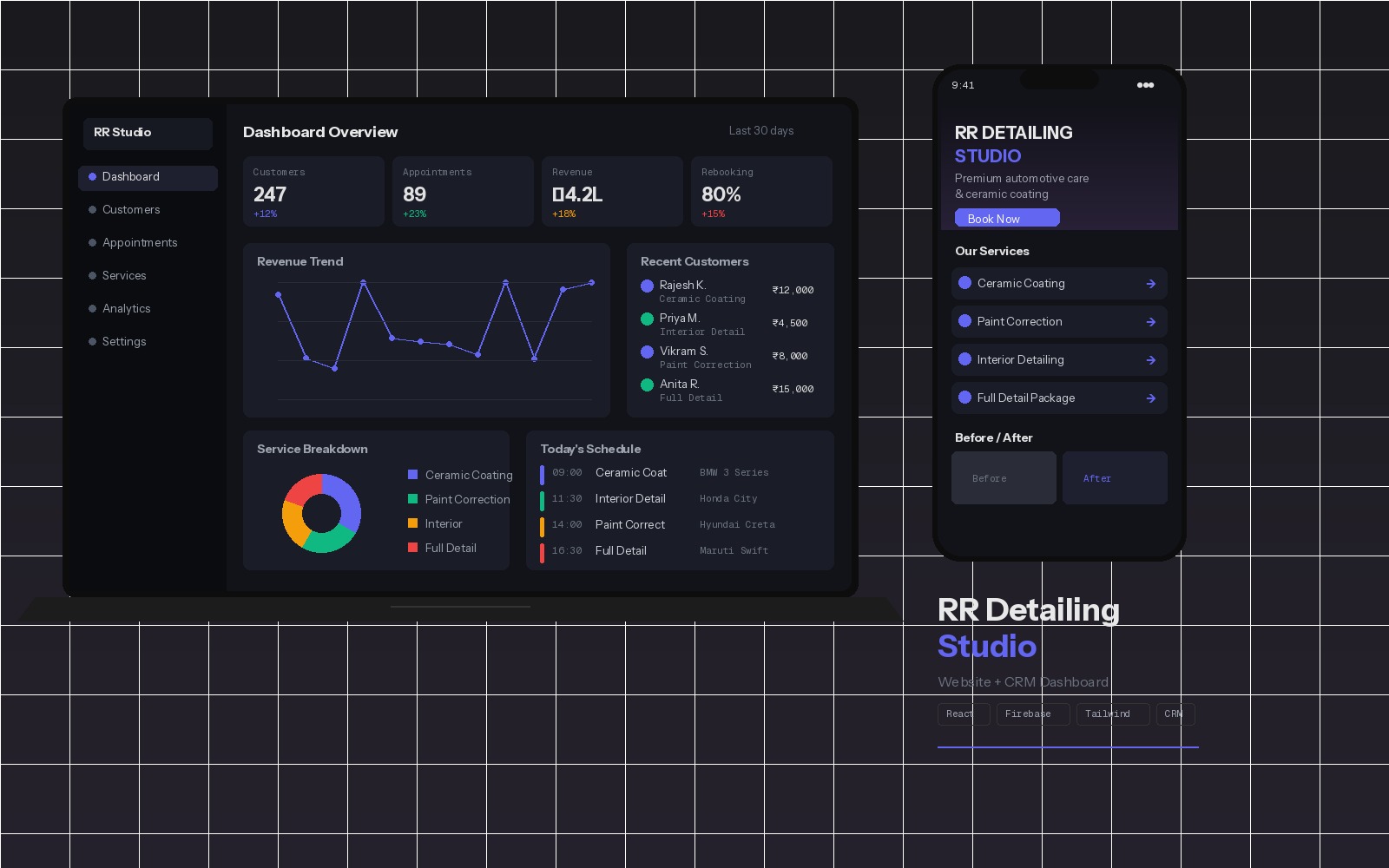Click the Last 30 days range selector

pyautogui.click(x=760, y=131)
